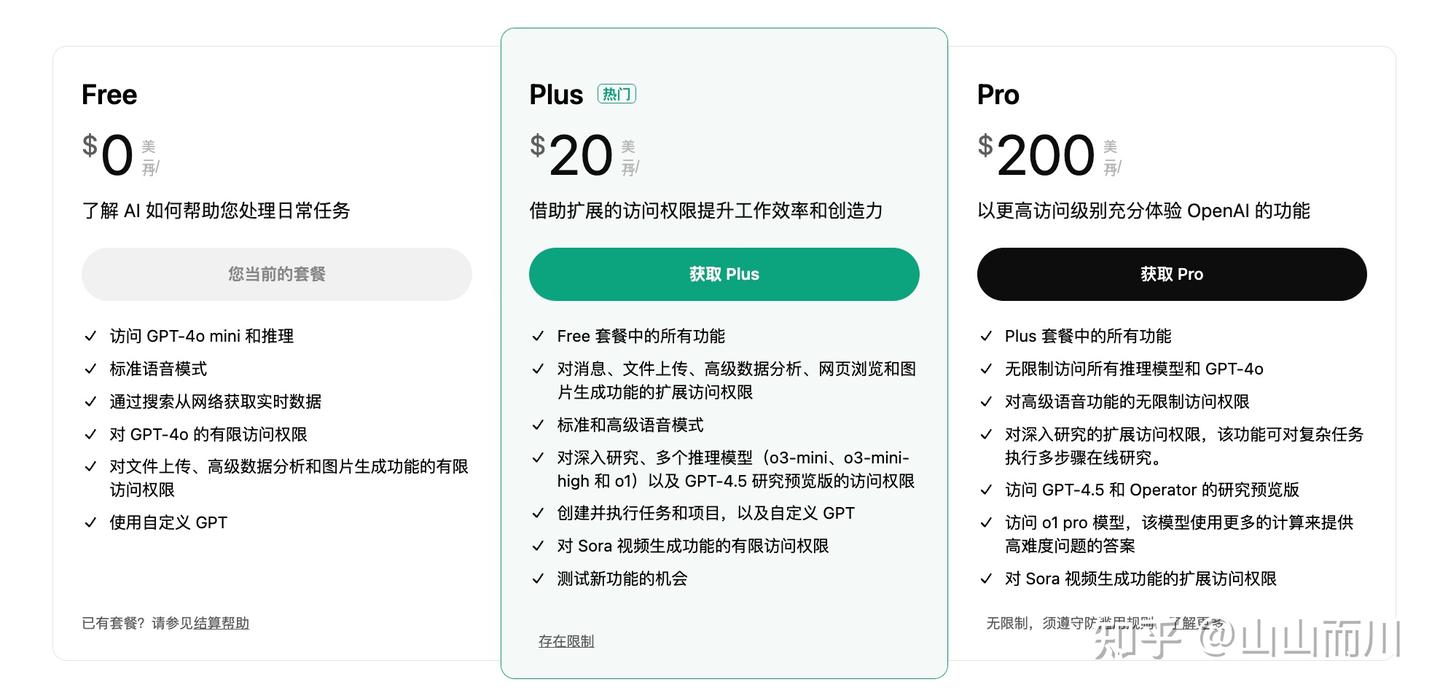
Task: Open the "结算帮助" link
Action: pos(220,622)
